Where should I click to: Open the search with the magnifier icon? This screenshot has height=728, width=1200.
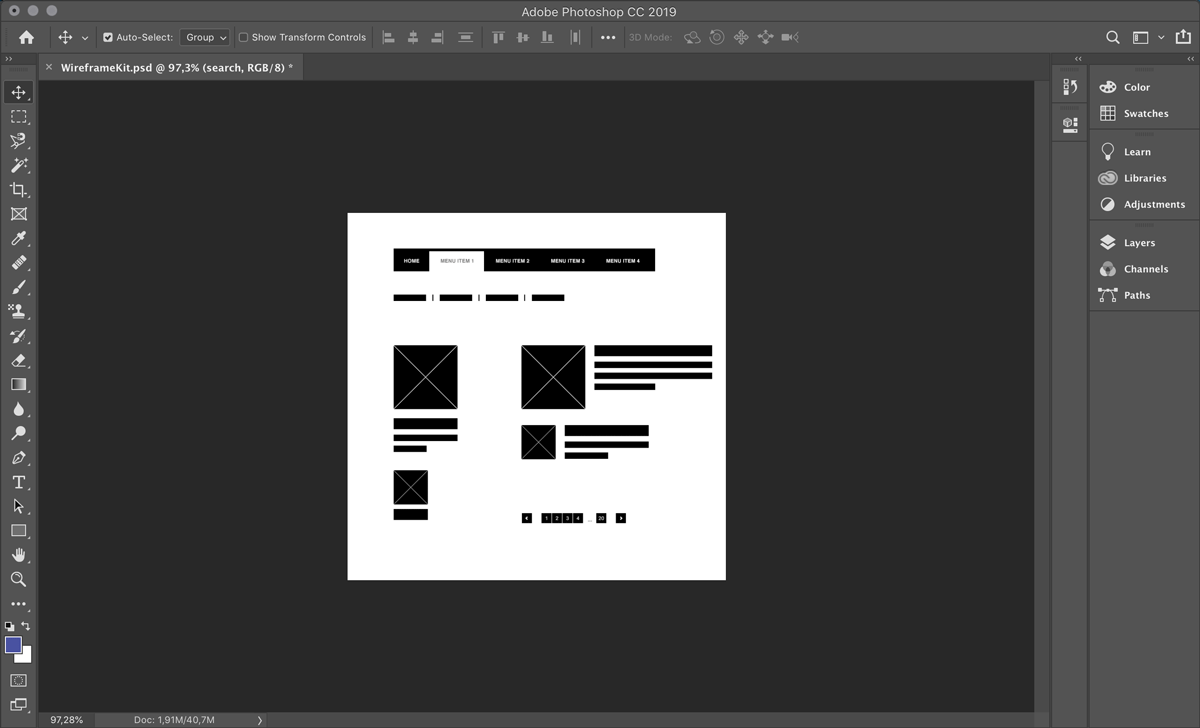click(x=1112, y=37)
